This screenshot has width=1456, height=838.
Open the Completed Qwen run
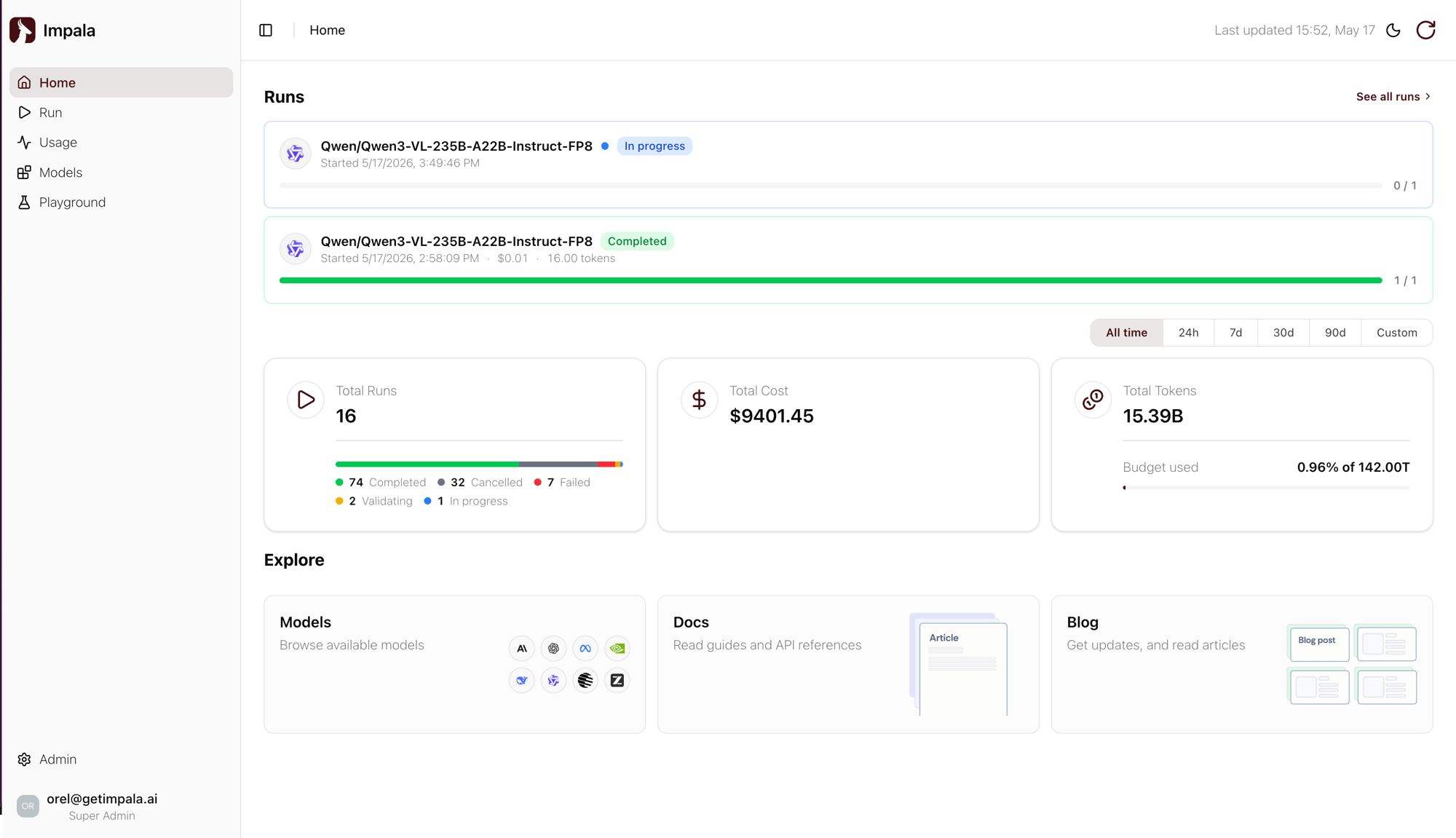pos(848,260)
